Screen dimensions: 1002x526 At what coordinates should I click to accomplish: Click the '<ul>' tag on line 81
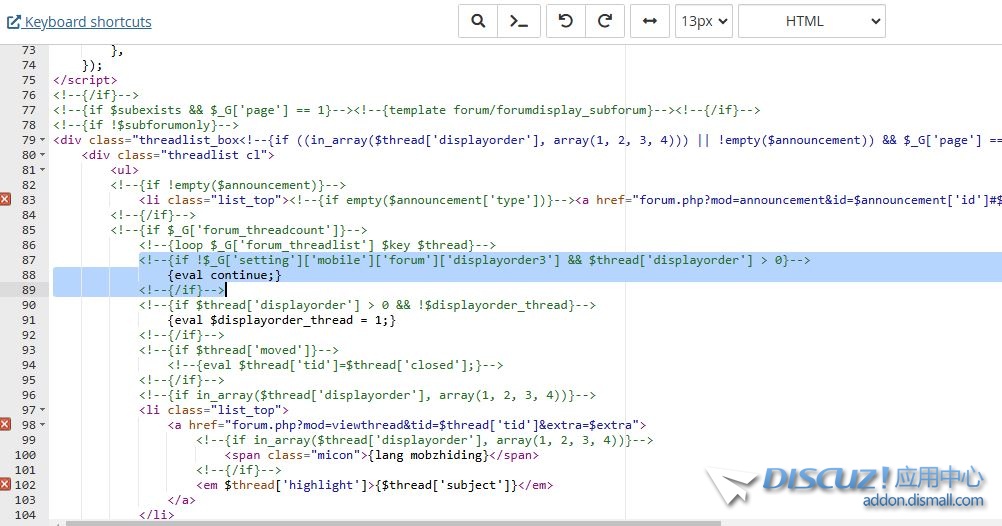125,170
